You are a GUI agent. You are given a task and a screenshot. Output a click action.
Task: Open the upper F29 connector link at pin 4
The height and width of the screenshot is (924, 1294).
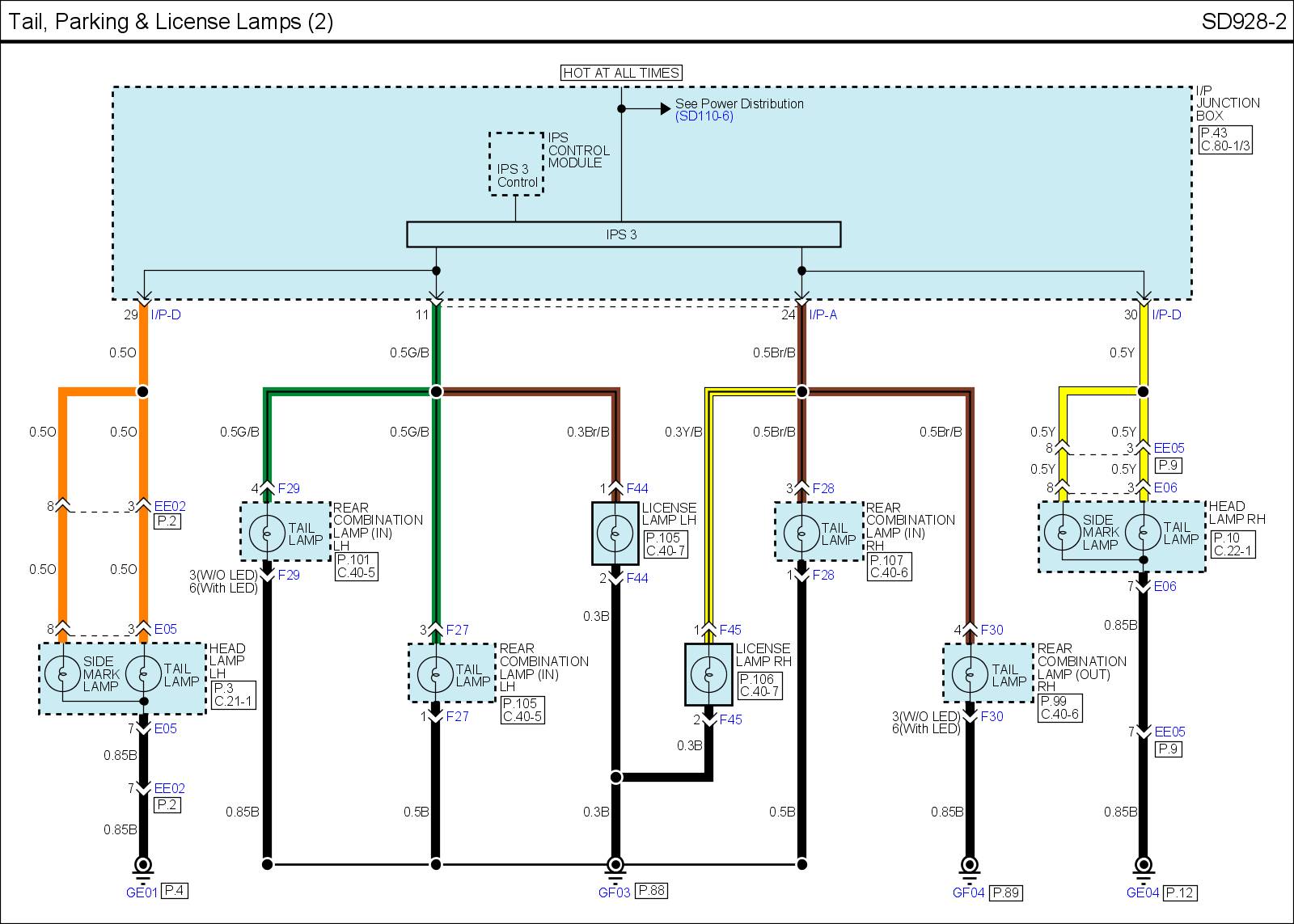(289, 488)
